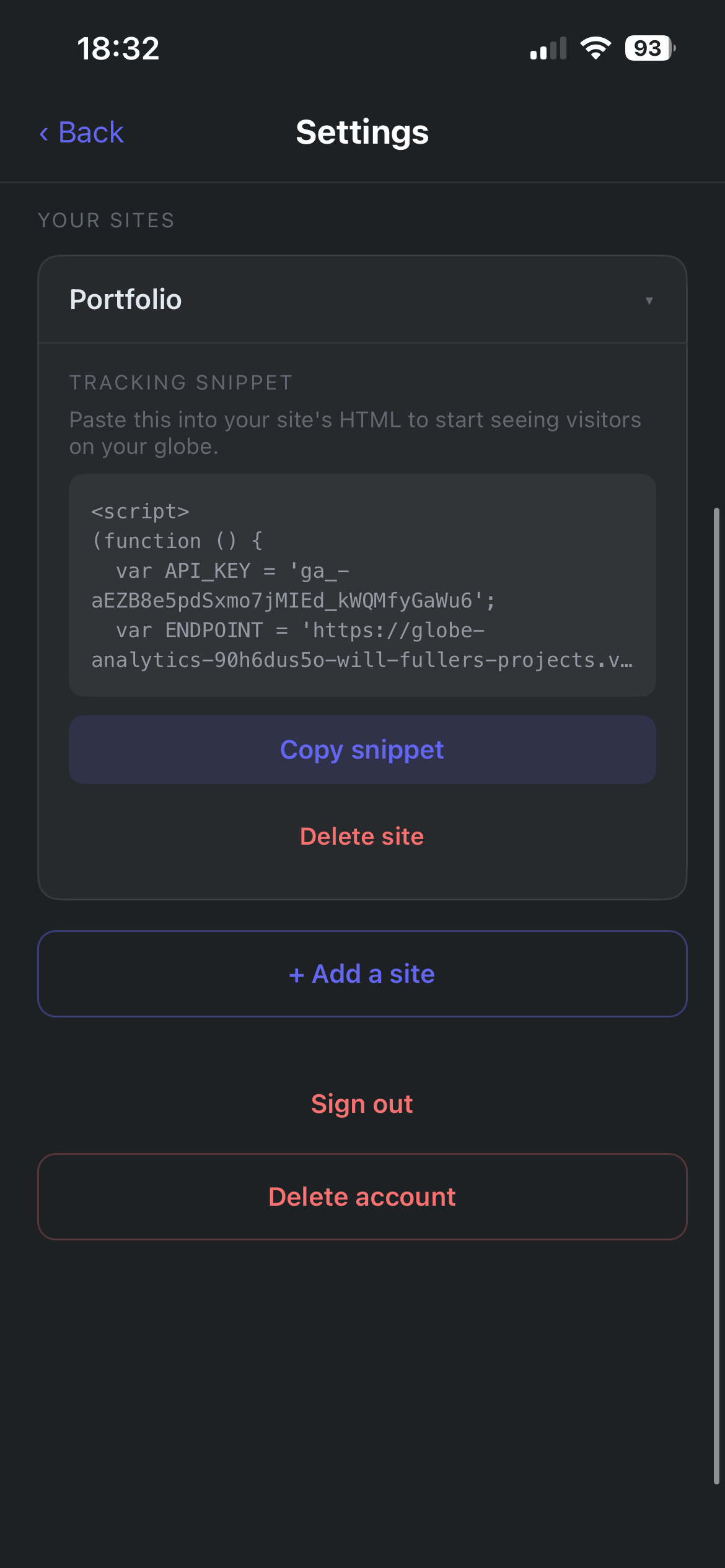Sign out of the account

point(362,1104)
